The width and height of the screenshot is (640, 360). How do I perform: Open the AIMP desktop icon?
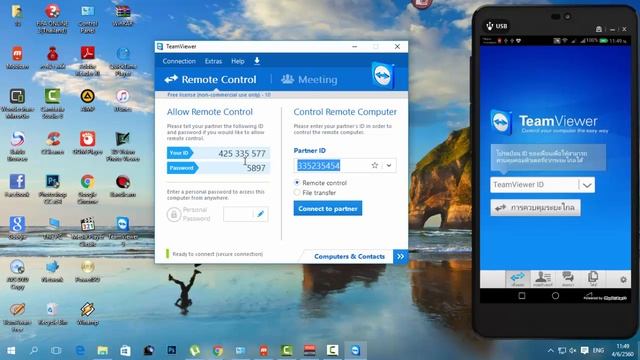(x=87, y=100)
